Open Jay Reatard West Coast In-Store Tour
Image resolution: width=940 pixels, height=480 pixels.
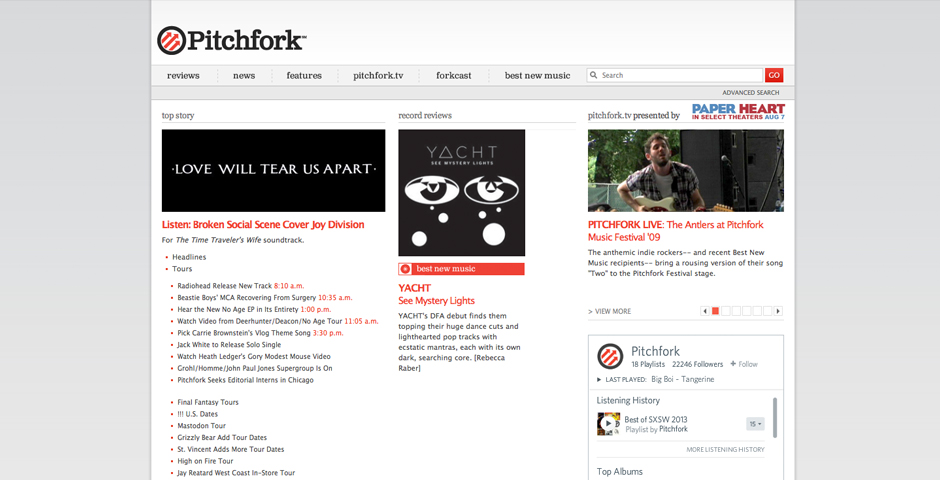pos(236,473)
